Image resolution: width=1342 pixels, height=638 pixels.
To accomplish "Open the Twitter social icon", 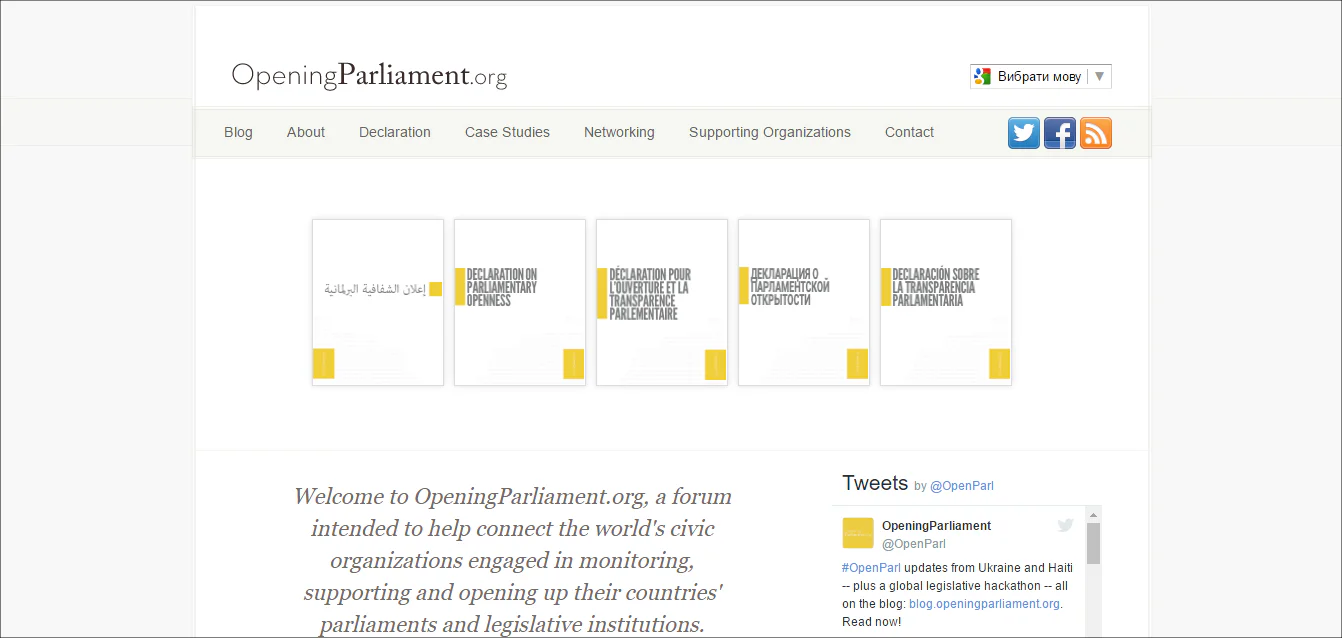I will 1024,133.
